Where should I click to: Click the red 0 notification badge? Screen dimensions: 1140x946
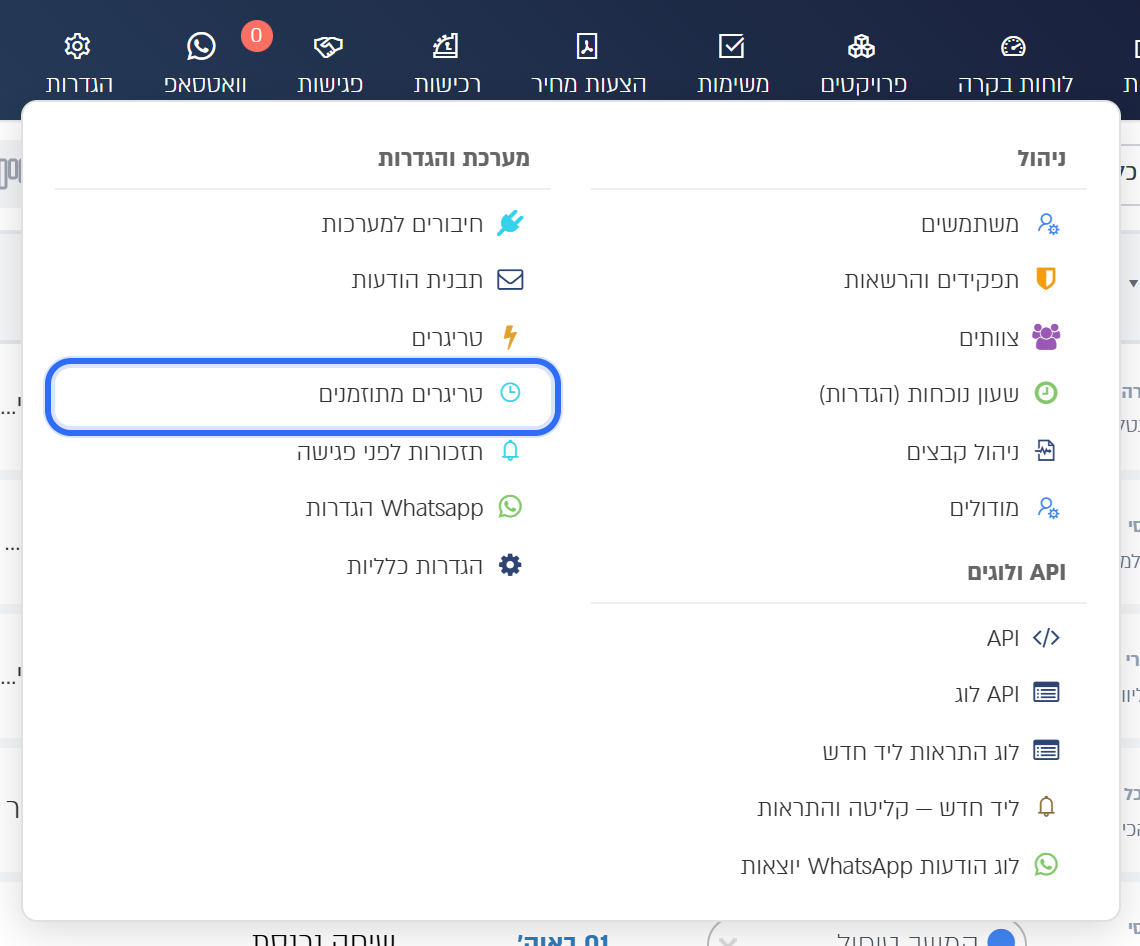(257, 36)
